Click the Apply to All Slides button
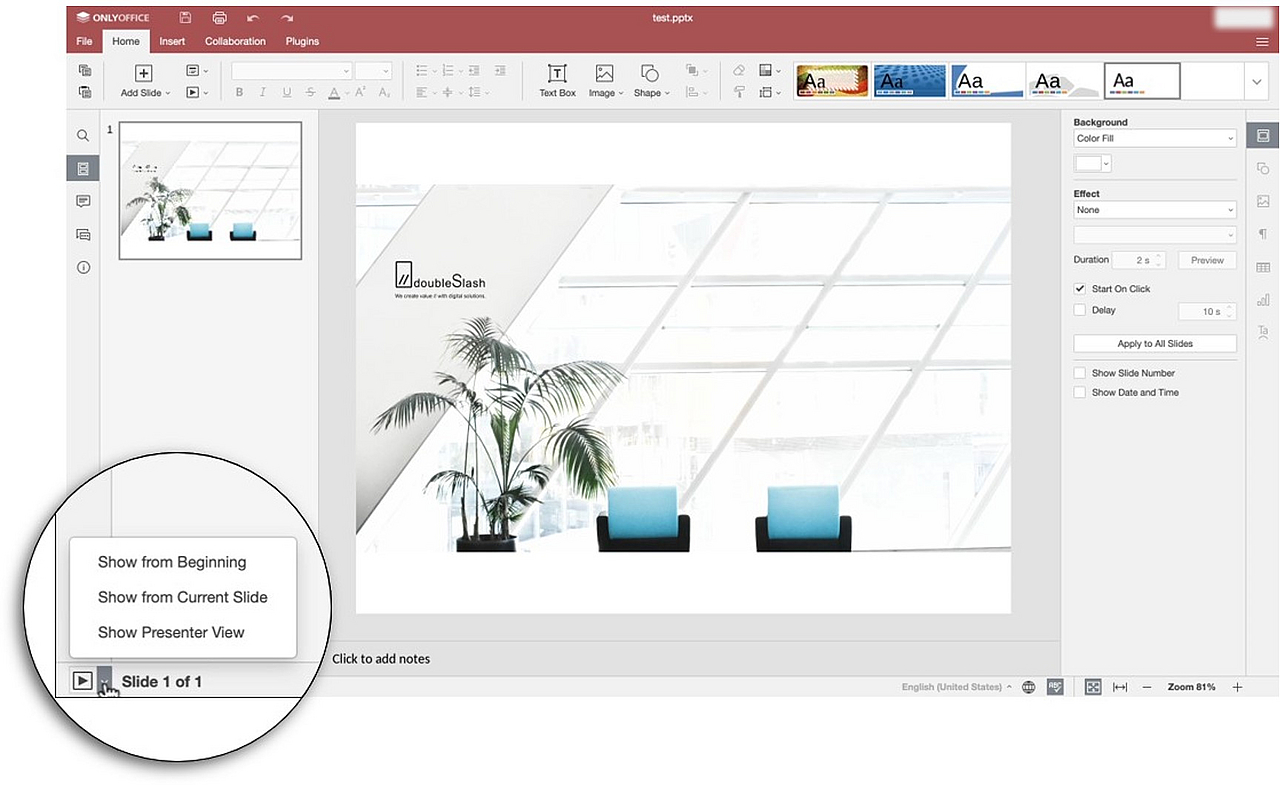The width and height of the screenshot is (1280, 785). tap(1154, 343)
